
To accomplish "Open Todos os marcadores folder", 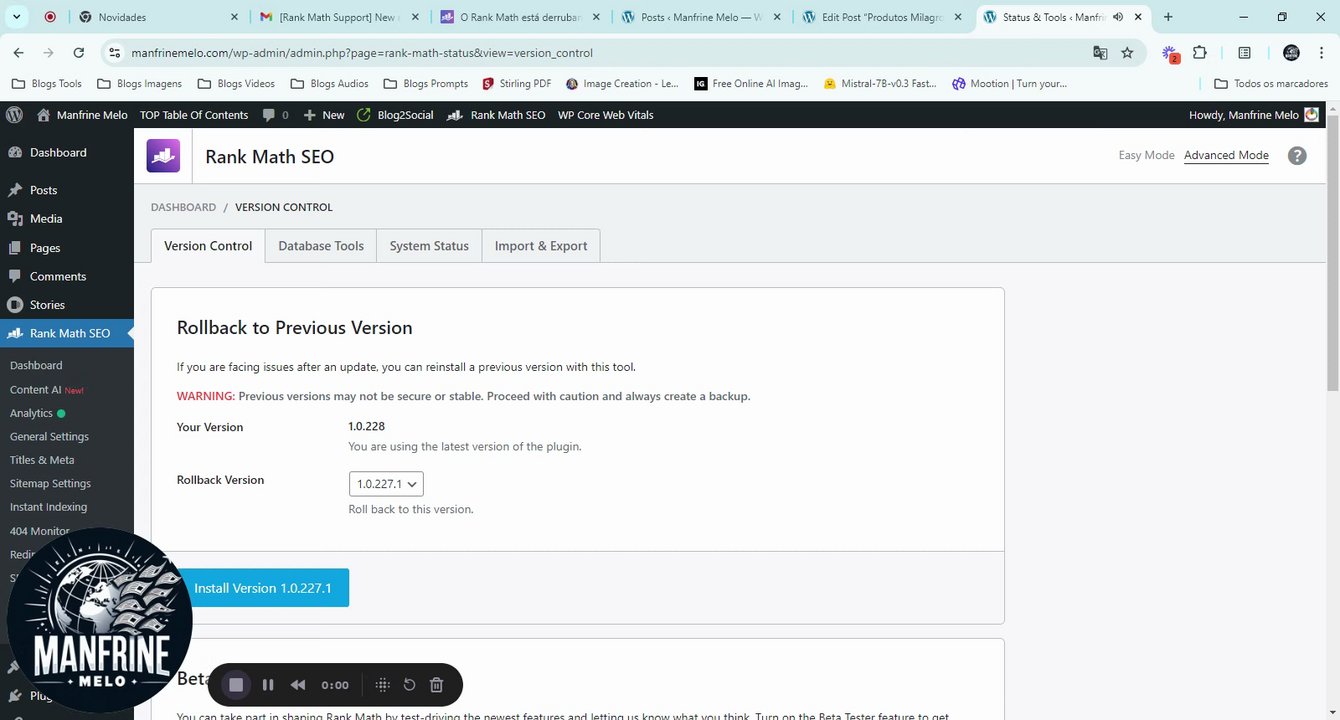I will tap(1271, 84).
